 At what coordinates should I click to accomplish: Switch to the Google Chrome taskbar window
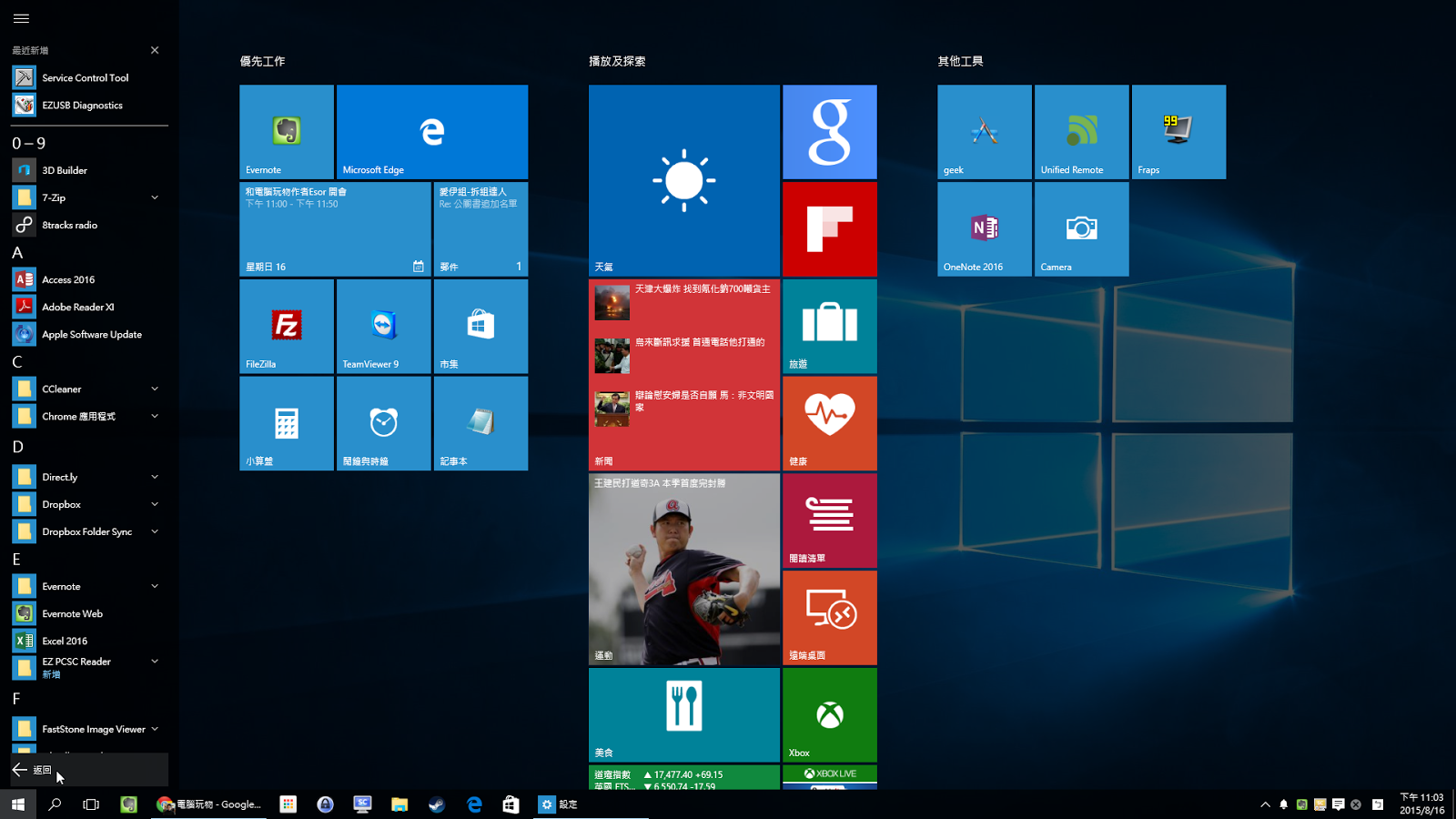208,804
